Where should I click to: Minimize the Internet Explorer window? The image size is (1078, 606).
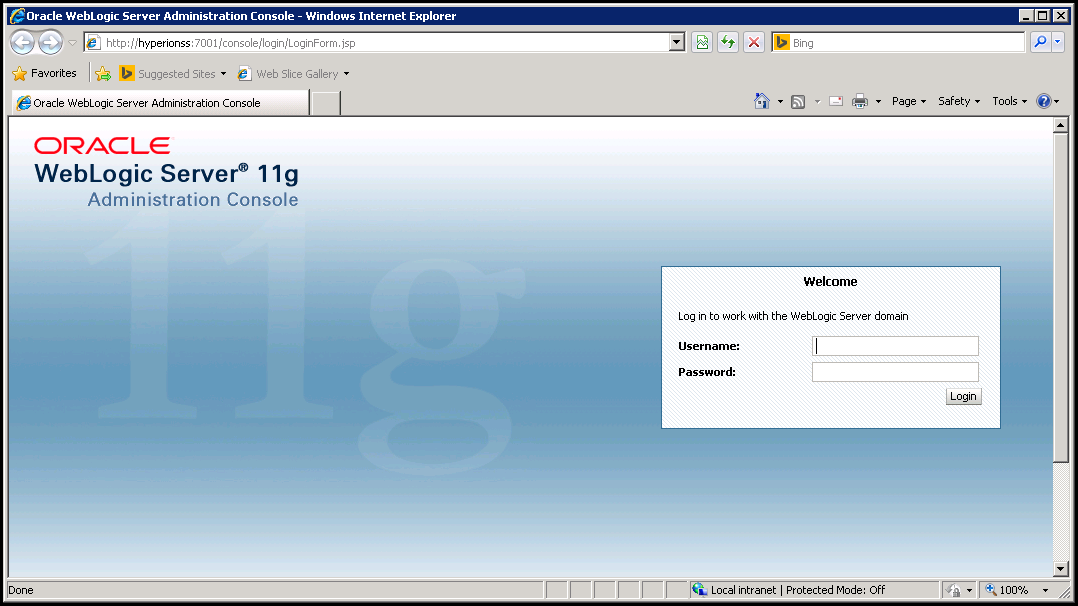[1026, 16]
